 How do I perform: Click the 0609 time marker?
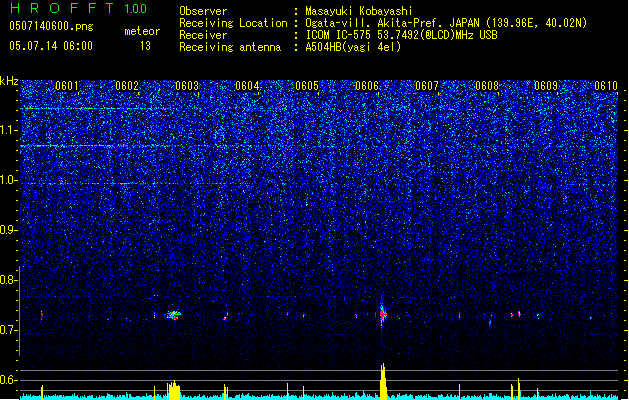[546, 86]
